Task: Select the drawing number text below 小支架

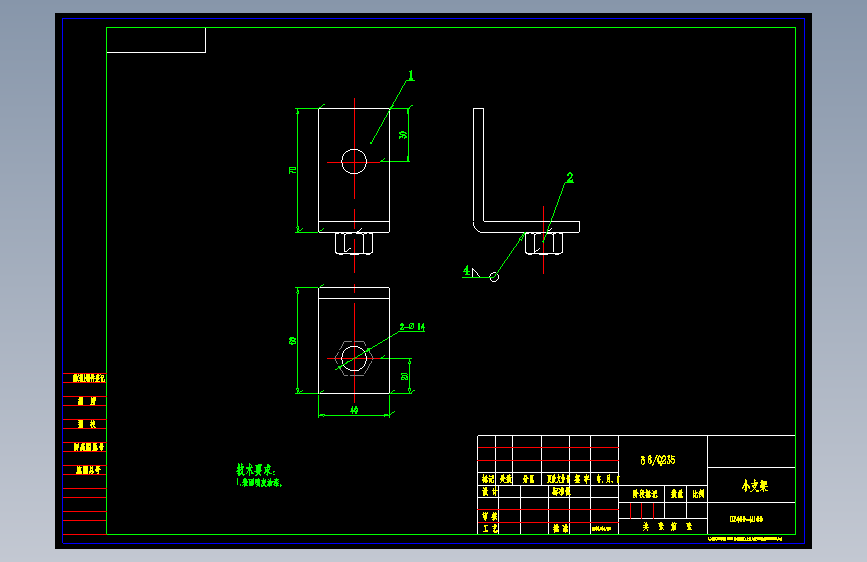Action: pos(746,519)
